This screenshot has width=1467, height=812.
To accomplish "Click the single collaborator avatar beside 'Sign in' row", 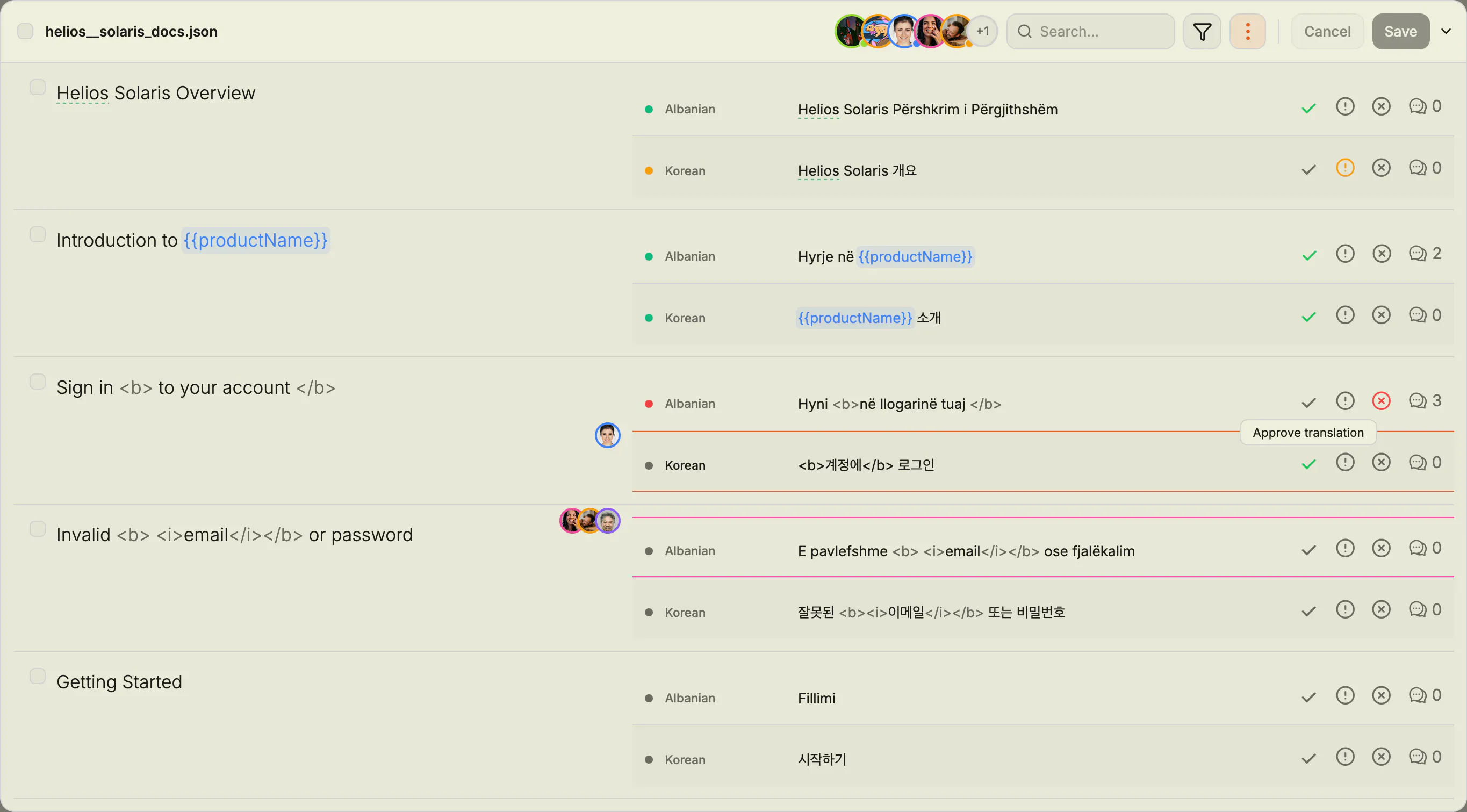I will (607, 436).
